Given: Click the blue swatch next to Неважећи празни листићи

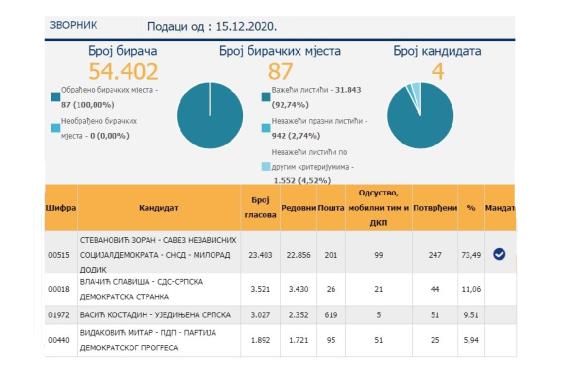Looking at the screenshot, I should coord(266,128).
